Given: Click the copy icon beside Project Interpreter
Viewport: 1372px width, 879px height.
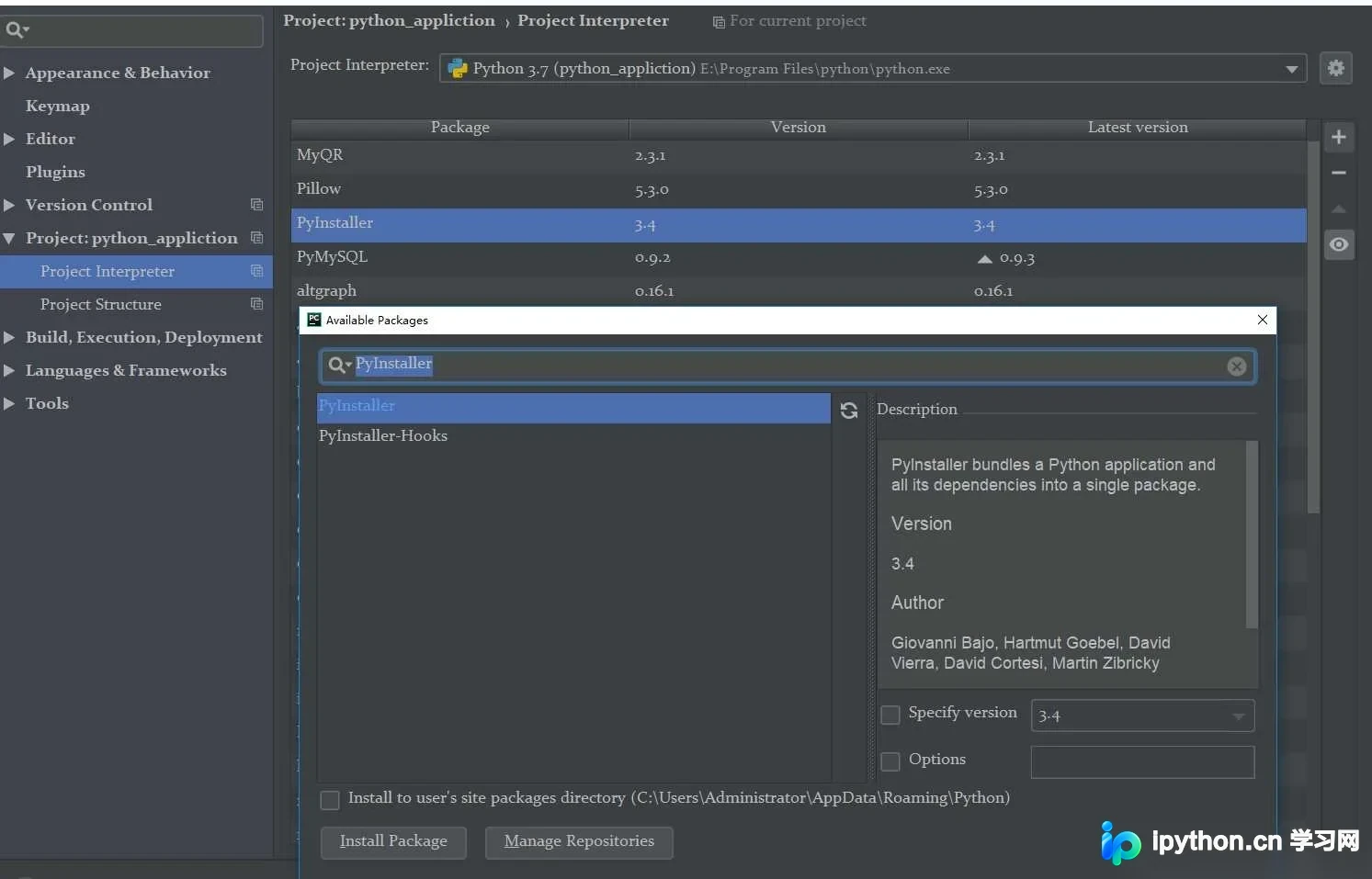Looking at the screenshot, I should point(256,271).
